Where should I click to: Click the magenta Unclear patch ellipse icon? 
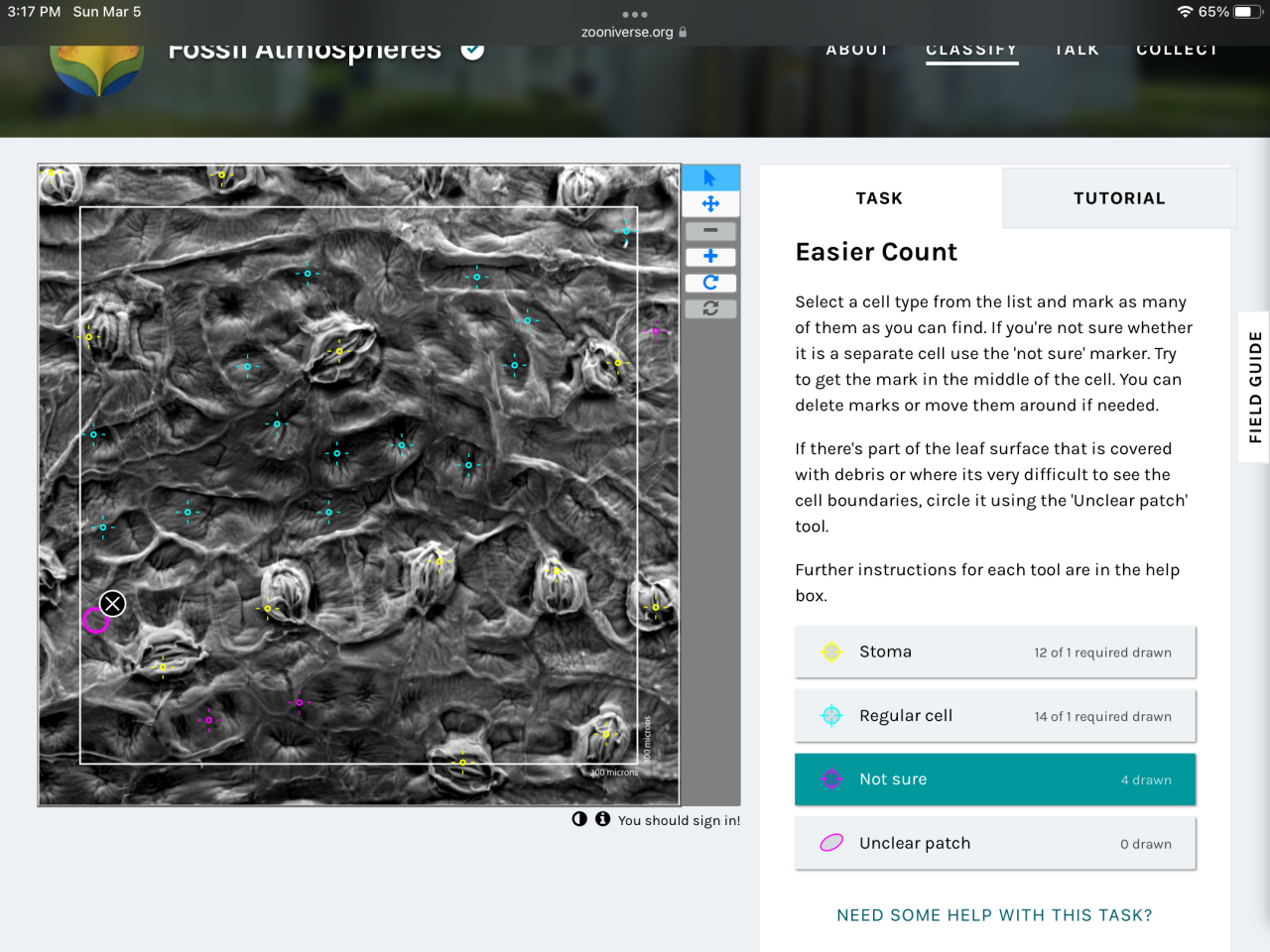[831, 843]
